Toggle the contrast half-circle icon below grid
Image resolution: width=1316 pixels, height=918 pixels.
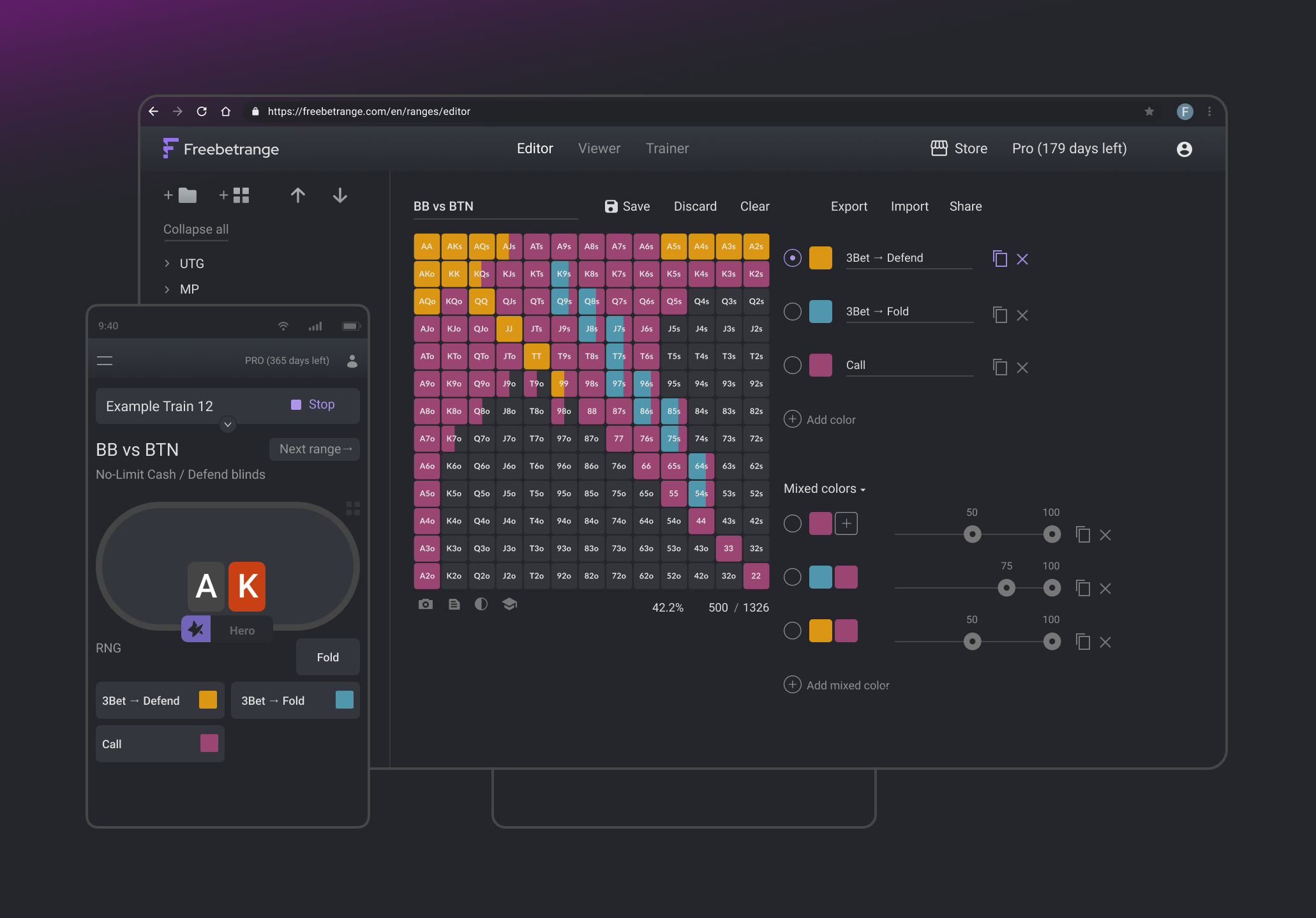(x=481, y=604)
